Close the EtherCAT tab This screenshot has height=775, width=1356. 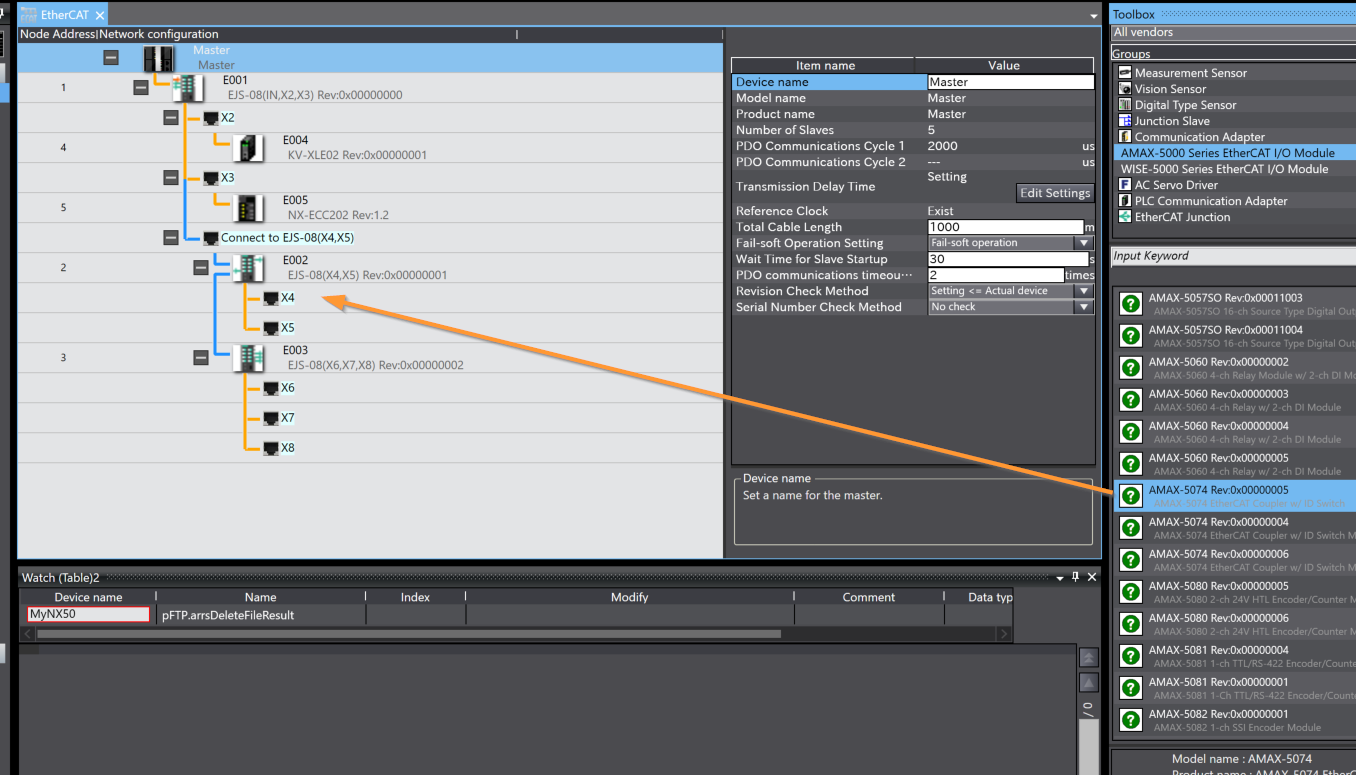(x=100, y=16)
